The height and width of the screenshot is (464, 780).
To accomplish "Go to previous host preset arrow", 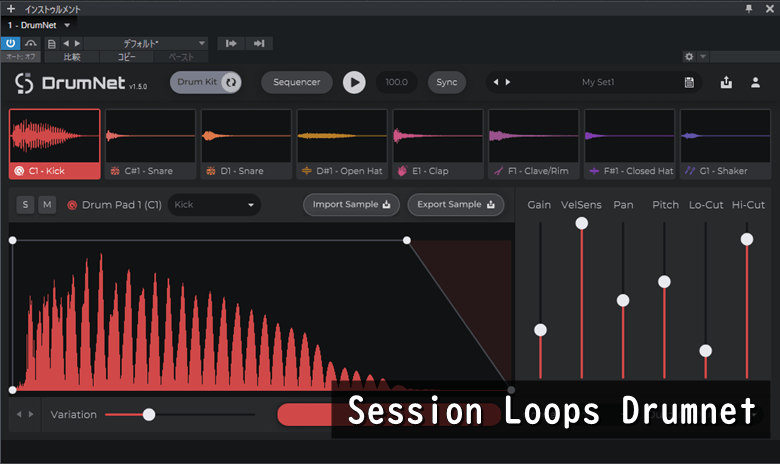I will tap(66, 43).
